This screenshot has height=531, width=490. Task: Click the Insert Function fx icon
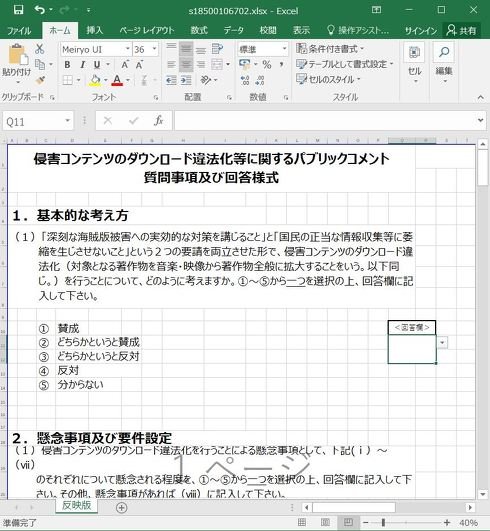pyautogui.click(x=158, y=121)
